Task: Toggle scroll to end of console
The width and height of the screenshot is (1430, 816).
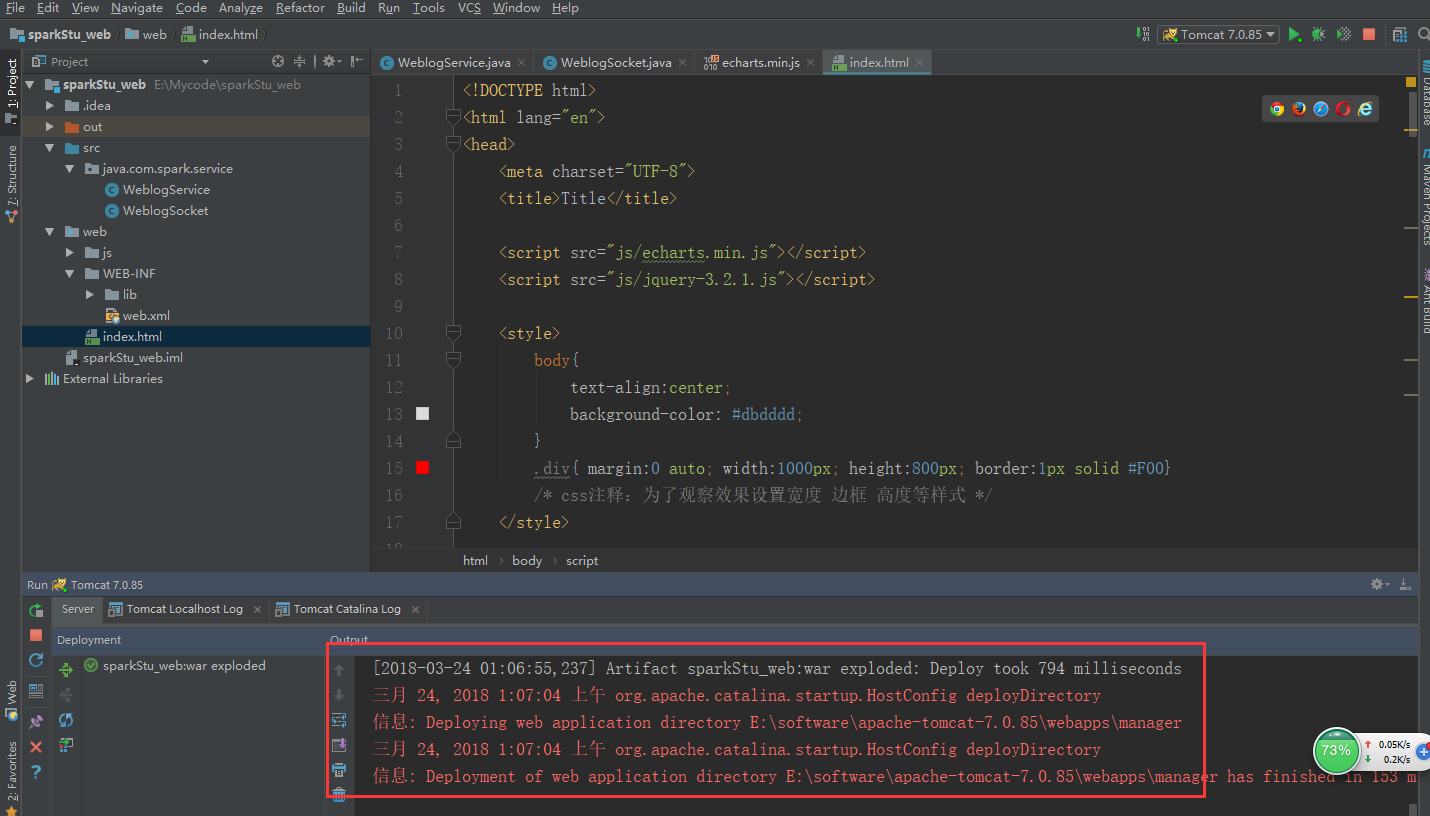Action: 339,745
